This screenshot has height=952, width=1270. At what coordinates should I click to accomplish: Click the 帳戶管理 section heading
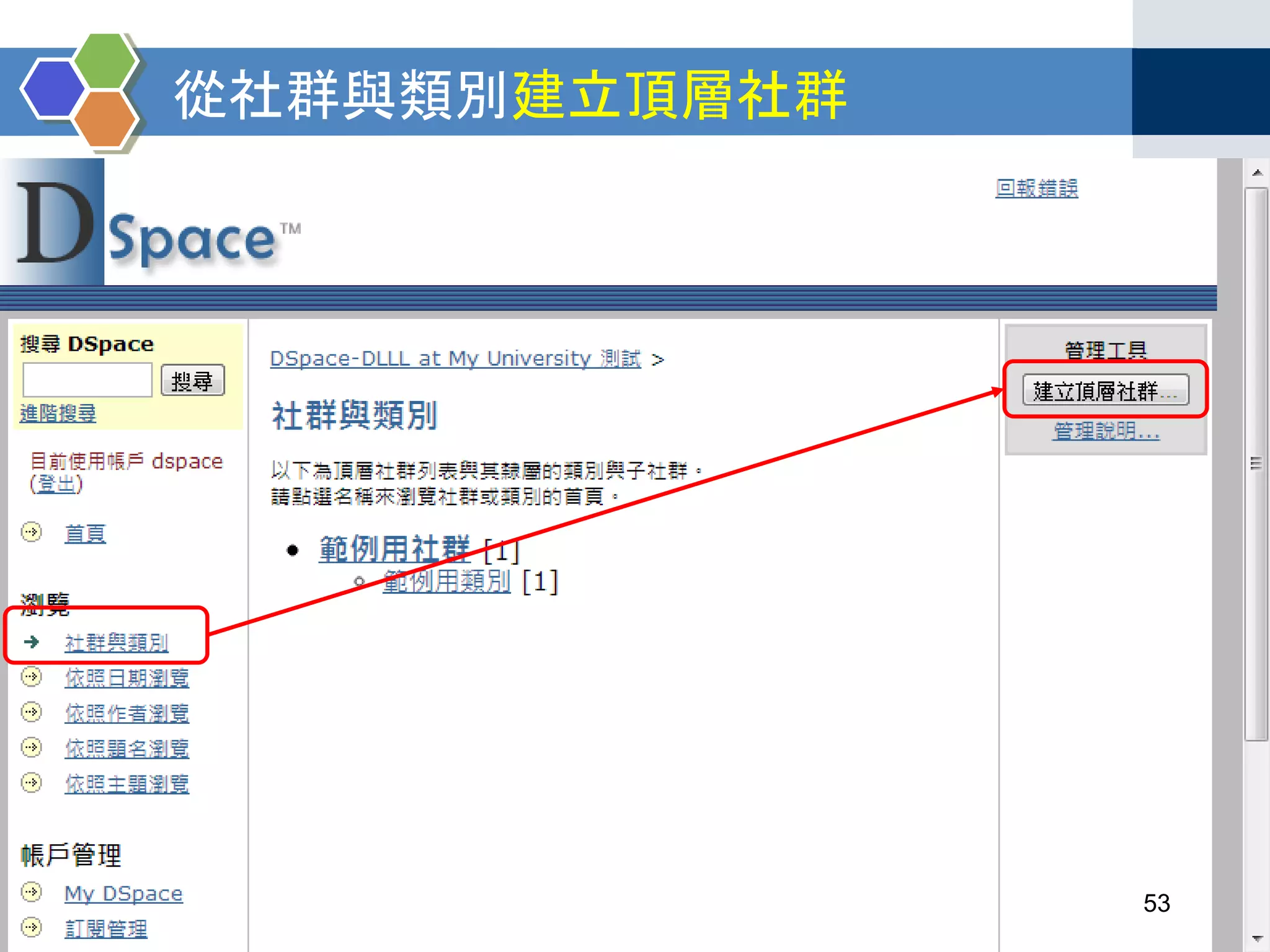click(x=71, y=855)
